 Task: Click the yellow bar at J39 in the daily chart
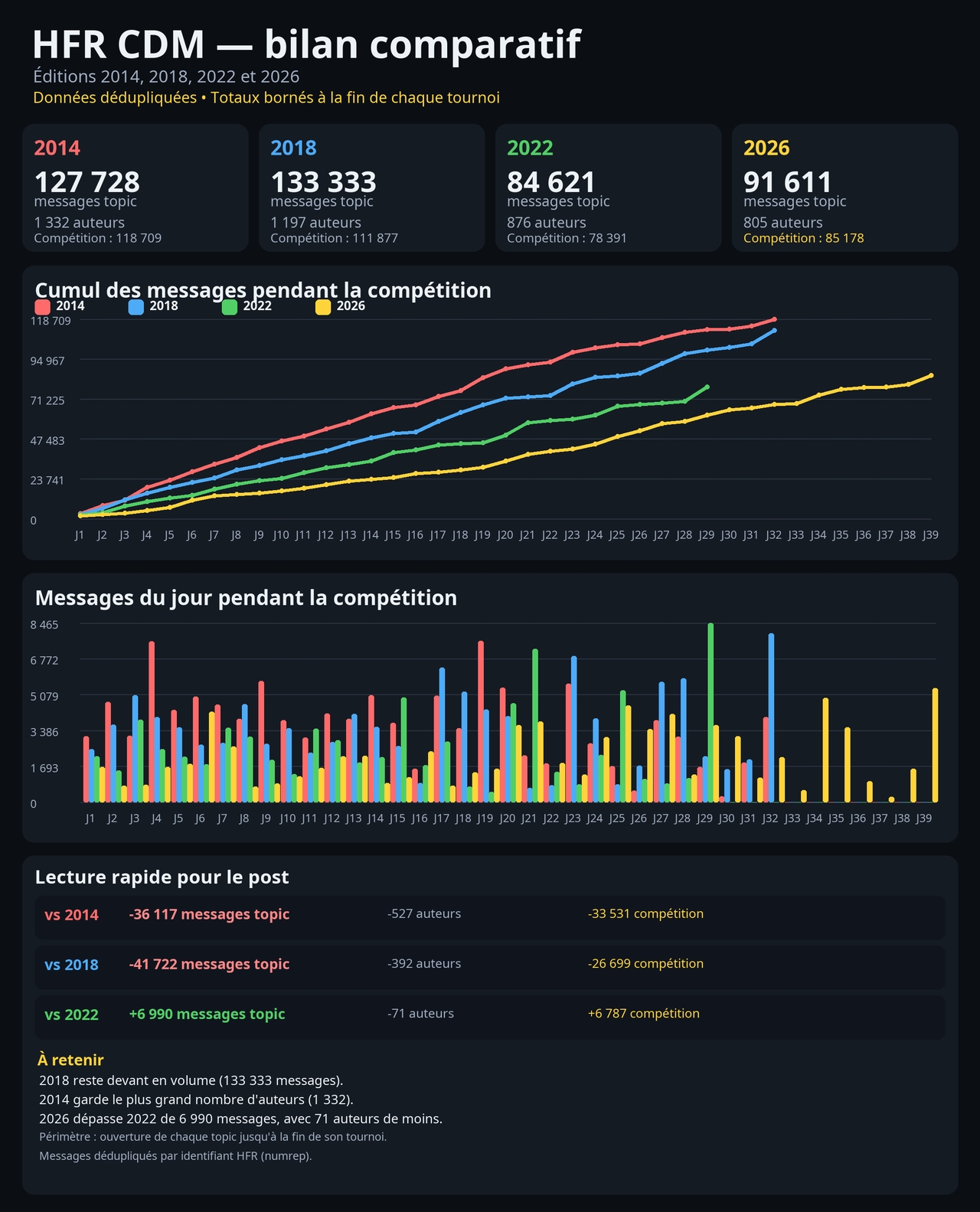[x=935, y=746]
